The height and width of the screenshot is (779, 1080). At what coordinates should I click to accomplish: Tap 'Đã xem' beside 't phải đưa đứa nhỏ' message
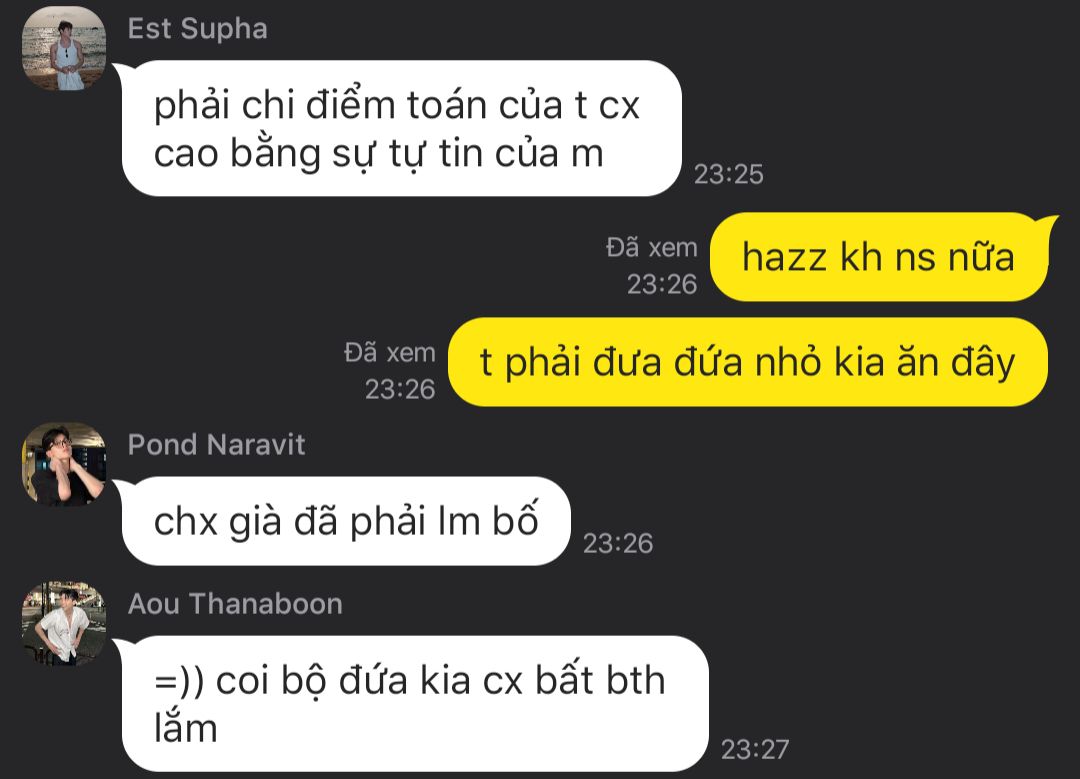click(390, 353)
